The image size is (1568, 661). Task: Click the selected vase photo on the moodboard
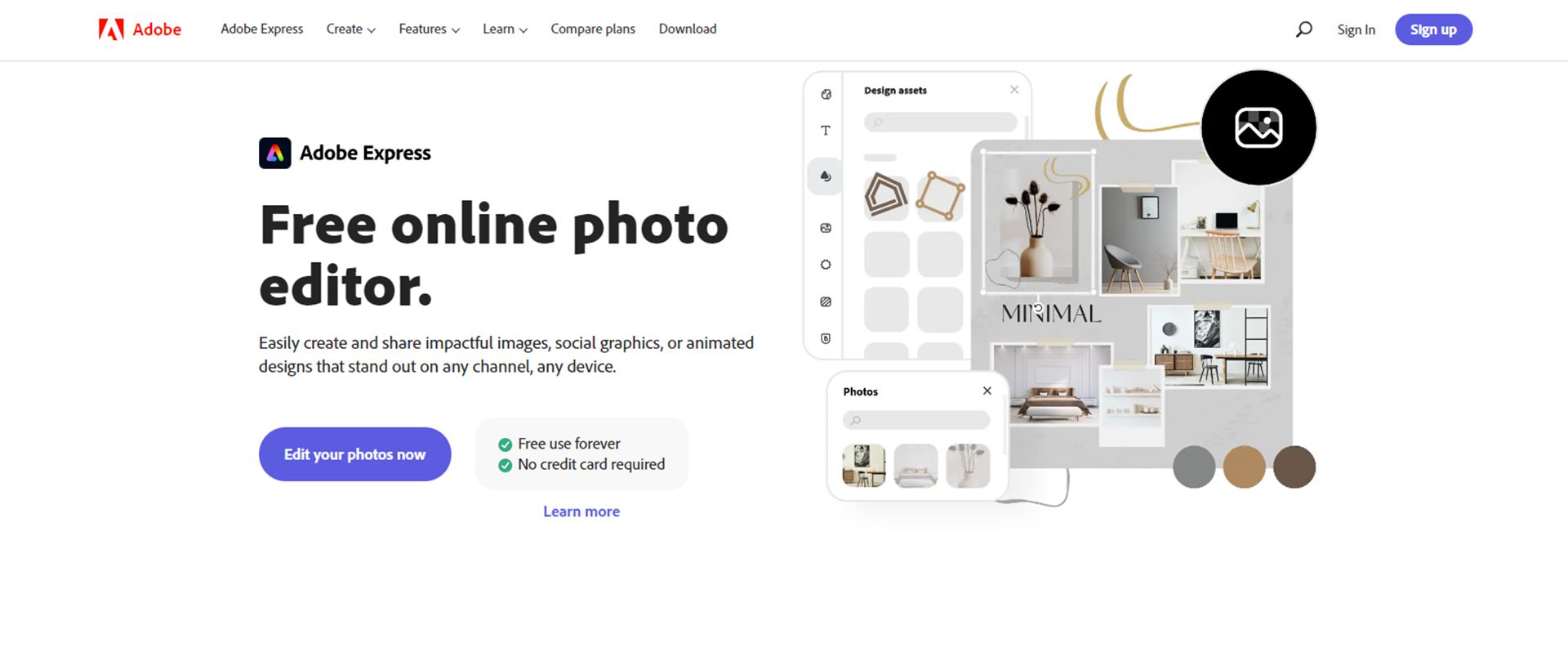pyautogui.click(x=1038, y=221)
